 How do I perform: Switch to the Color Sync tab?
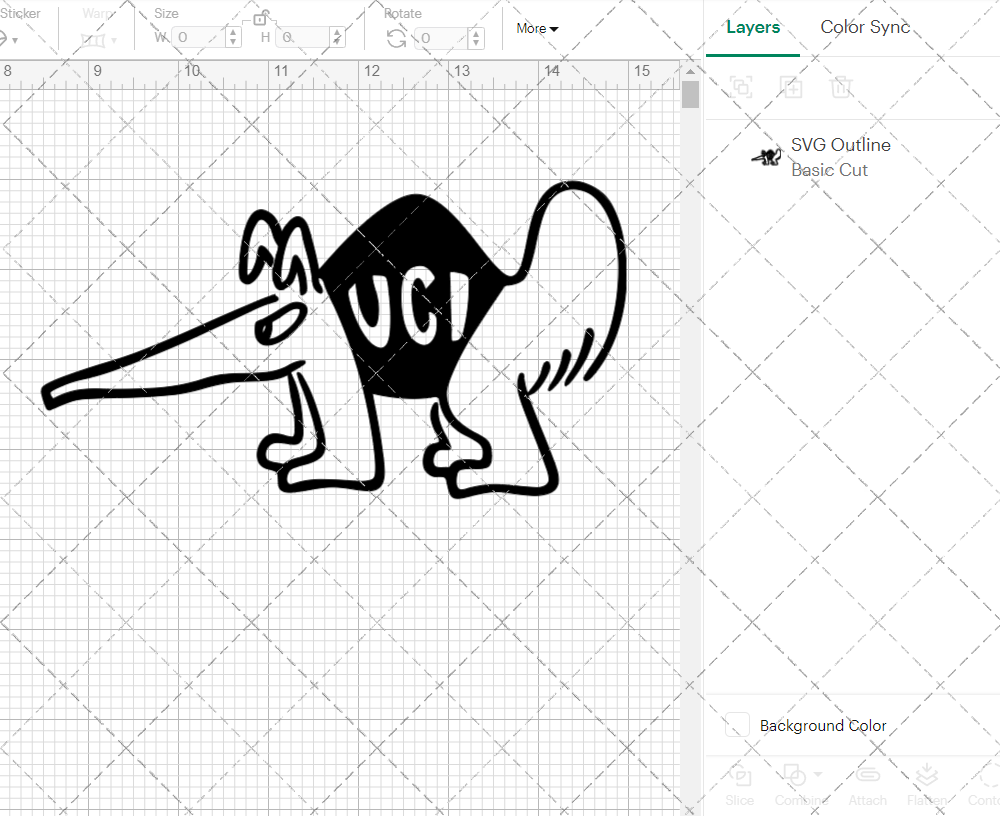click(x=865, y=27)
